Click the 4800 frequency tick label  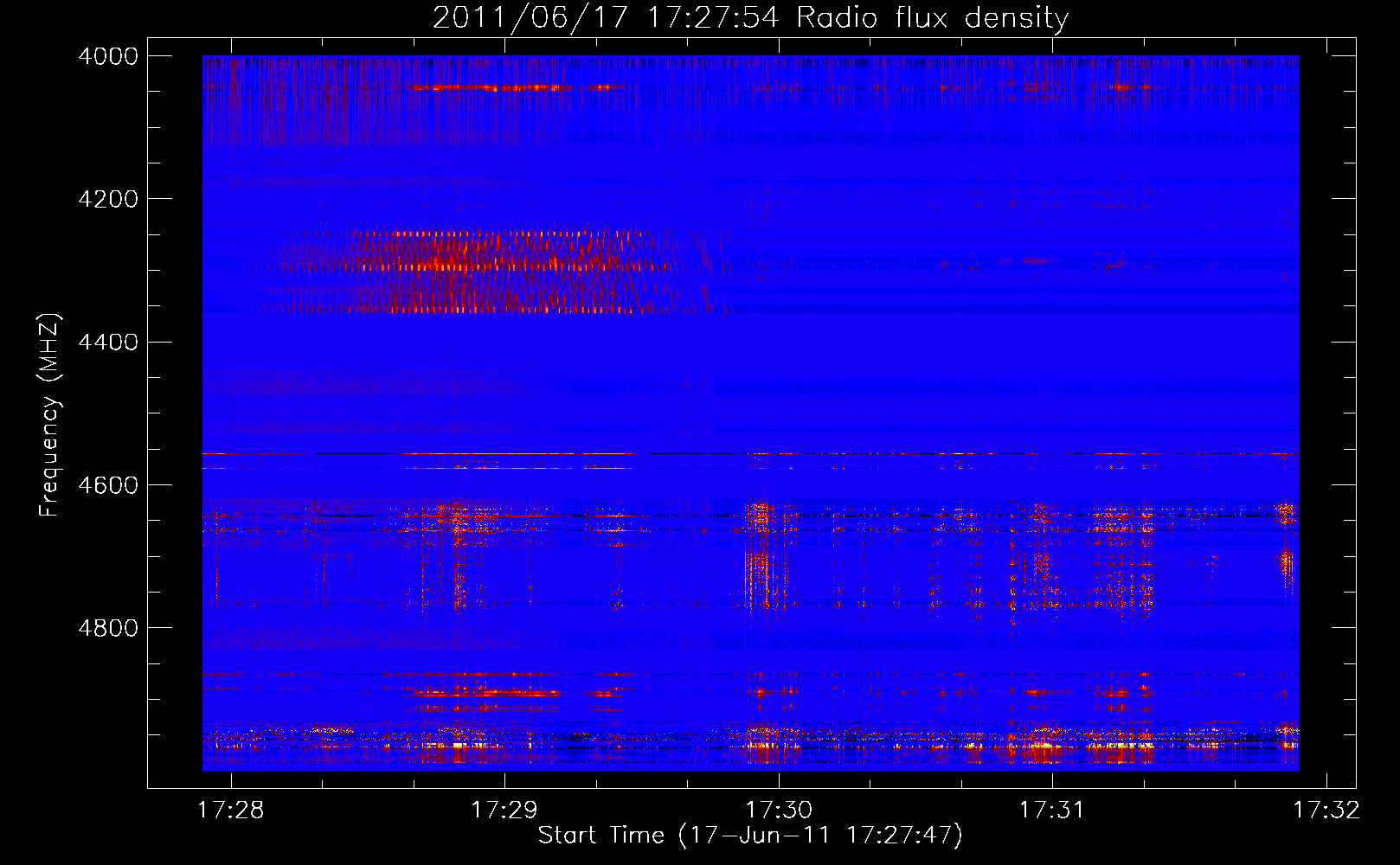click(108, 628)
